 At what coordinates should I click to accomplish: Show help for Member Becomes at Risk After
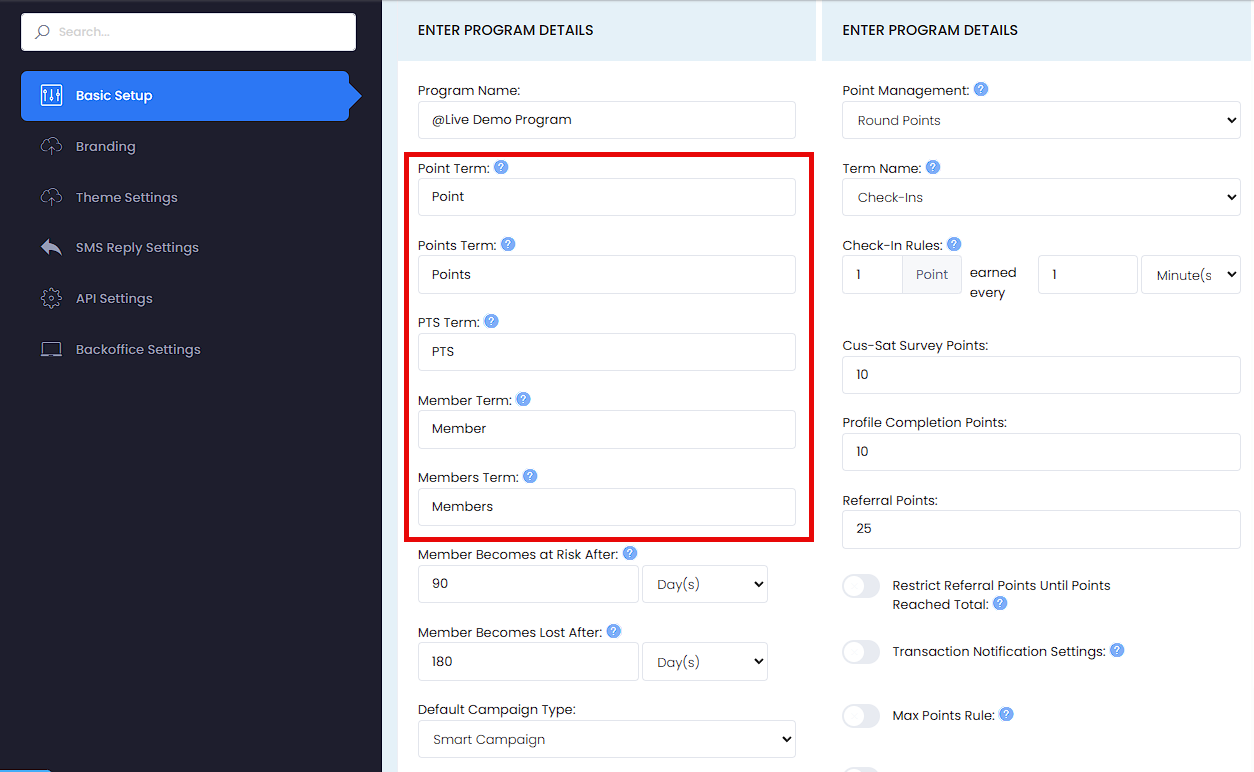[x=629, y=553]
